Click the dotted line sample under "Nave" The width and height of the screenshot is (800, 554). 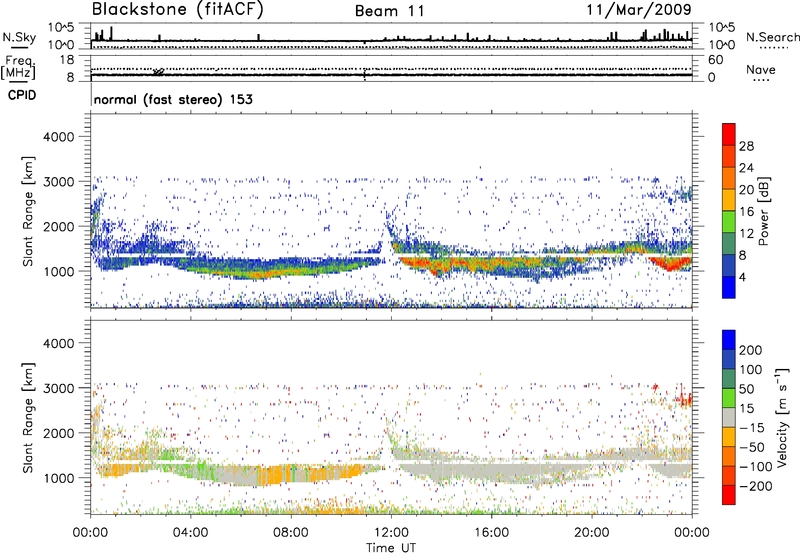point(761,80)
